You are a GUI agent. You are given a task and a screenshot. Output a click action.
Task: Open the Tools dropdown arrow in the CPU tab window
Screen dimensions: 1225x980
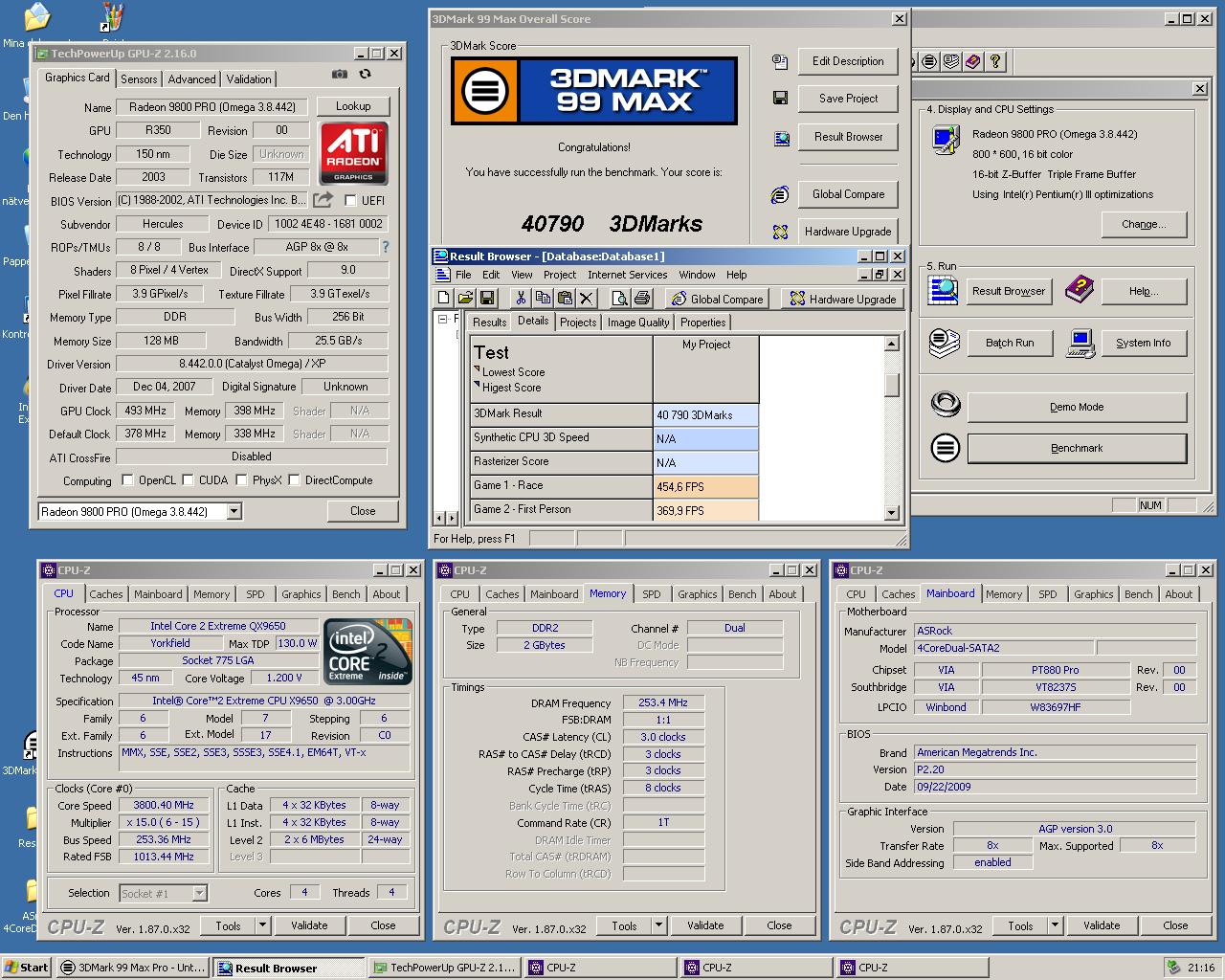click(x=262, y=925)
